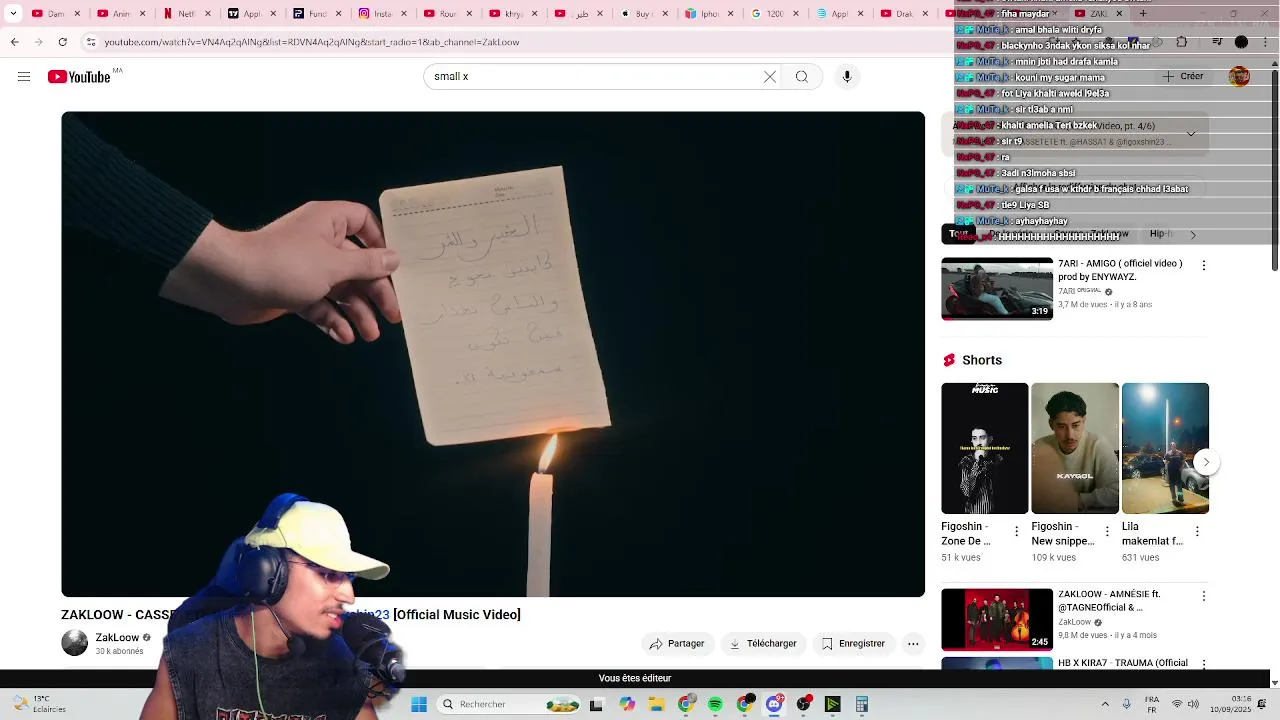Launch Copilot from the taskbar
The height and width of the screenshot is (720, 1280).
pos(627,705)
